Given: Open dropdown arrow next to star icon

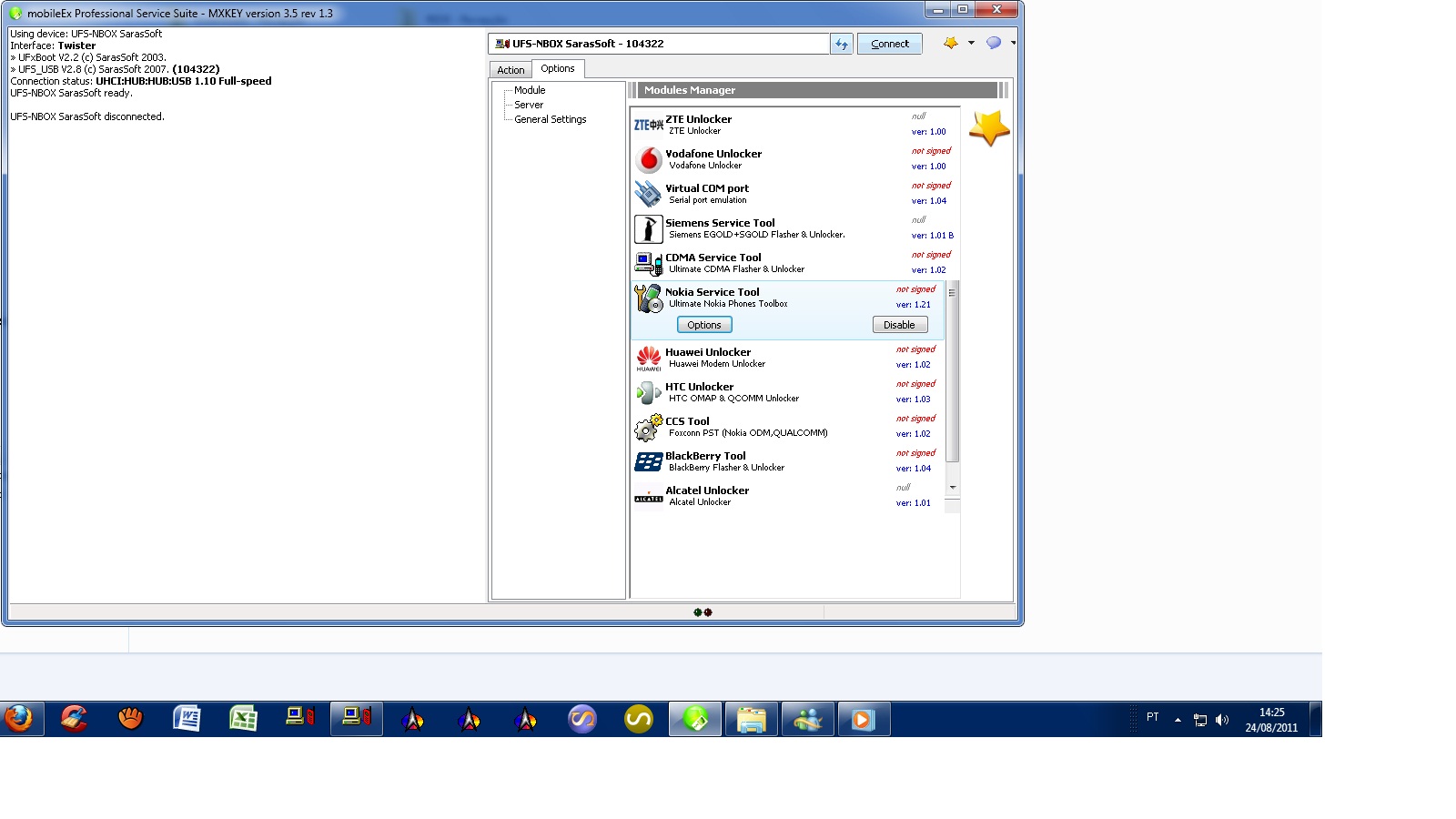Looking at the screenshot, I should 971,43.
